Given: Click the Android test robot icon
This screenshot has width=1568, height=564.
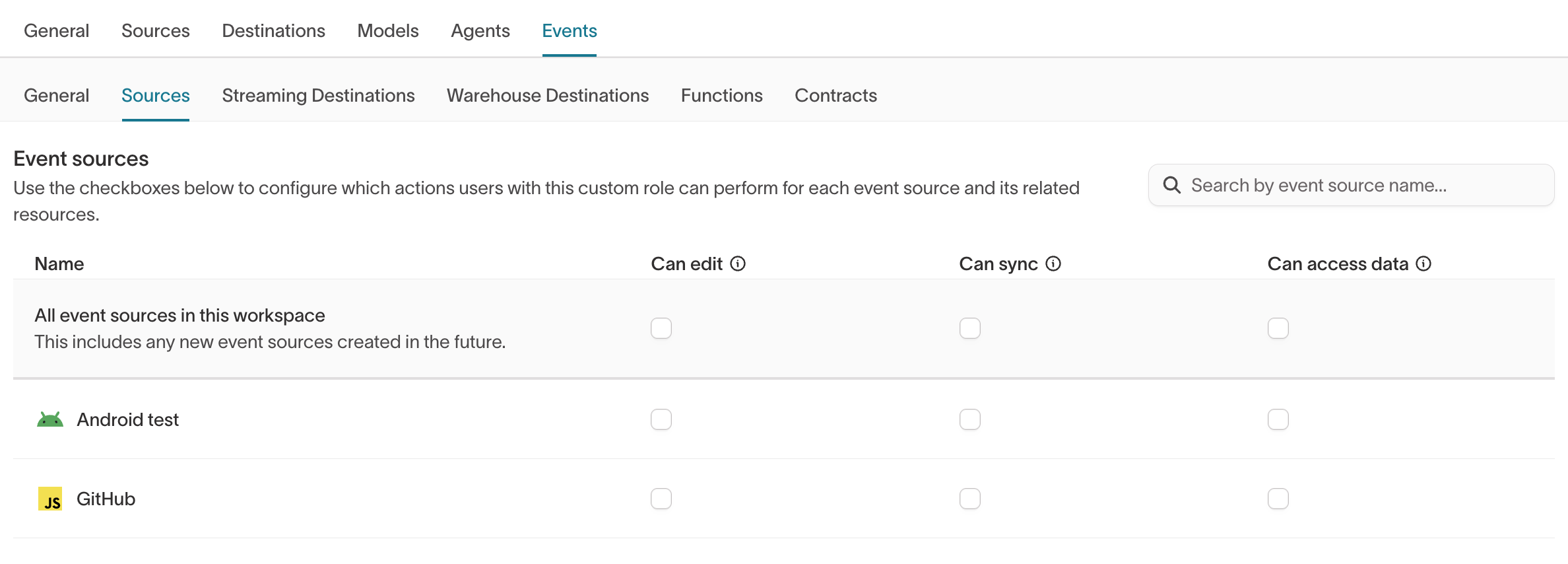Looking at the screenshot, I should tap(50, 419).
